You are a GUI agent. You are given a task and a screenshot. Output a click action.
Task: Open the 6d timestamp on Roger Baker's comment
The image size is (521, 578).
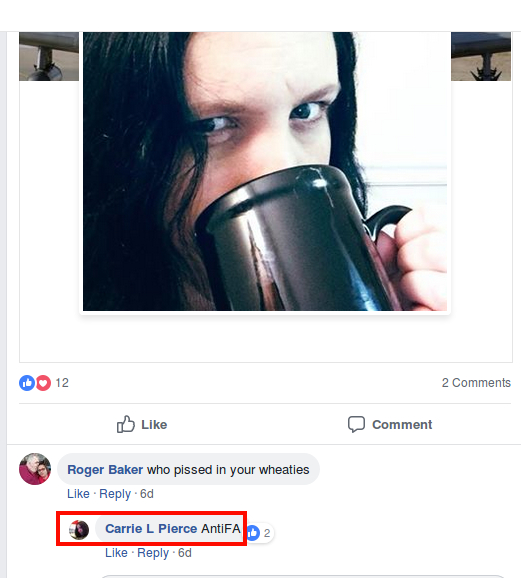pyautogui.click(x=147, y=494)
